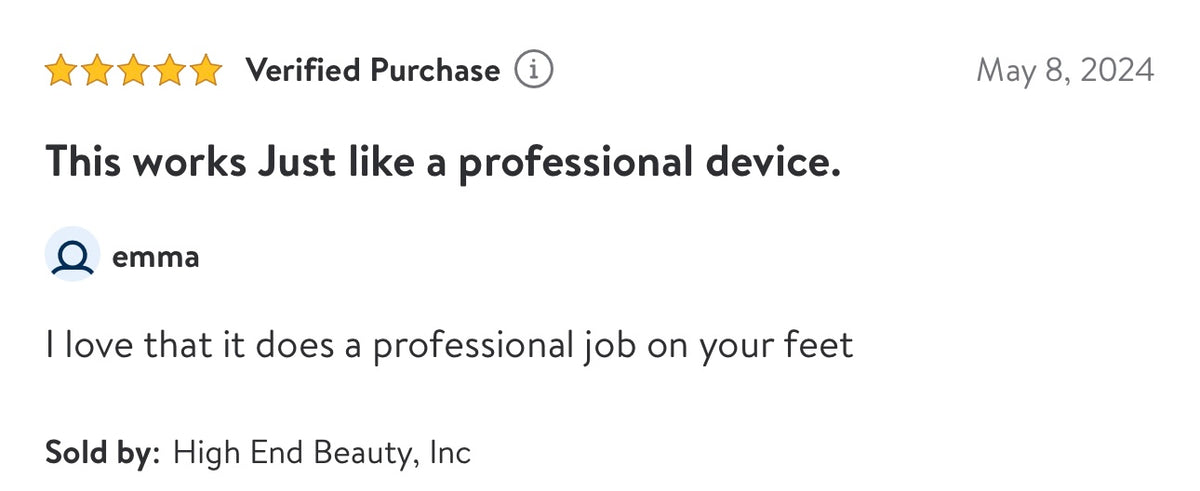The image size is (1200, 491).
Task: Select the fifth and last rating star
Action: click(205, 71)
